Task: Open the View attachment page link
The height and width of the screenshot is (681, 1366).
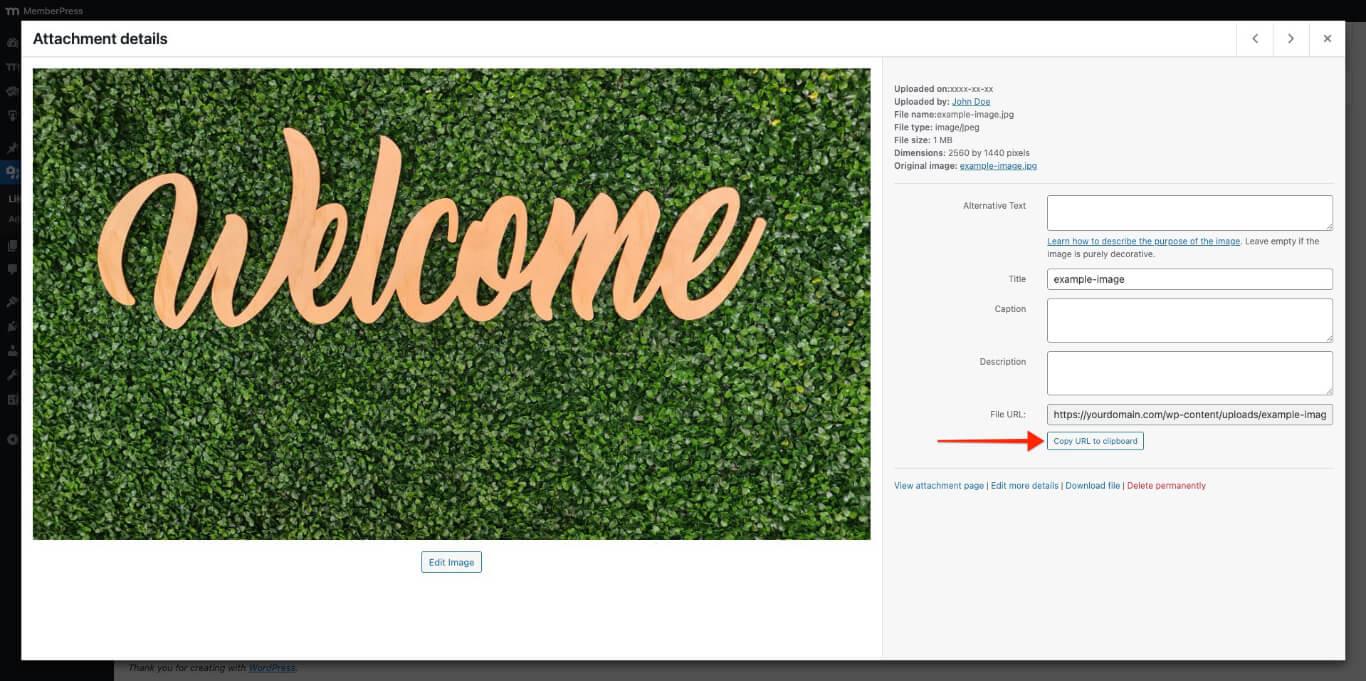Action: click(x=938, y=485)
